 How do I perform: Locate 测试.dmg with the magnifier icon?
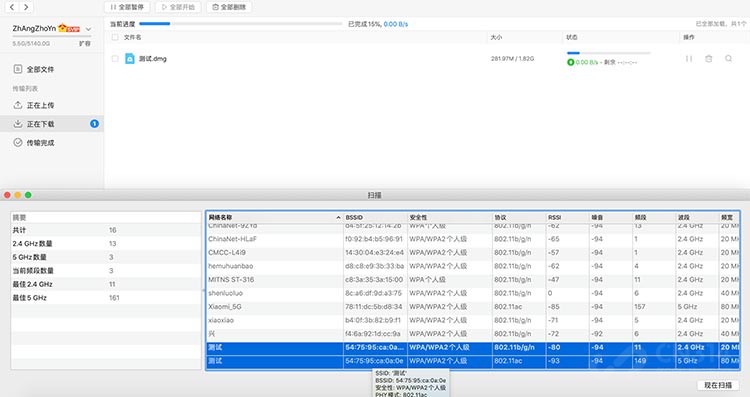coord(728,58)
